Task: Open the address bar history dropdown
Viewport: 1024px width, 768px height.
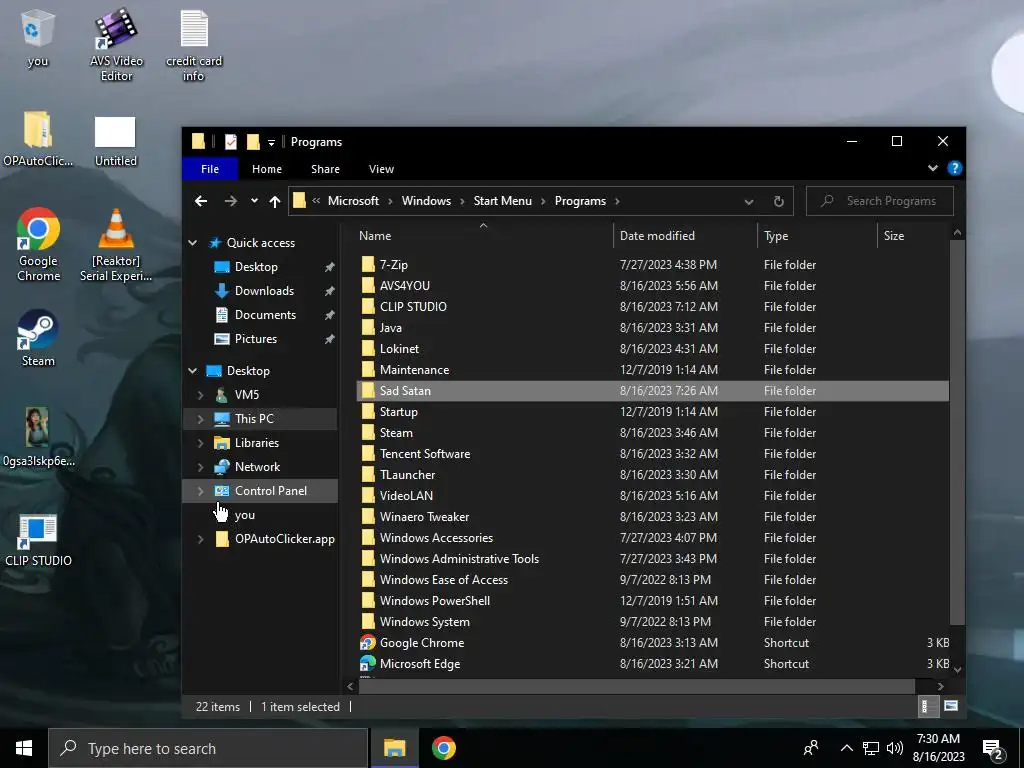Action: click(748, 202)
